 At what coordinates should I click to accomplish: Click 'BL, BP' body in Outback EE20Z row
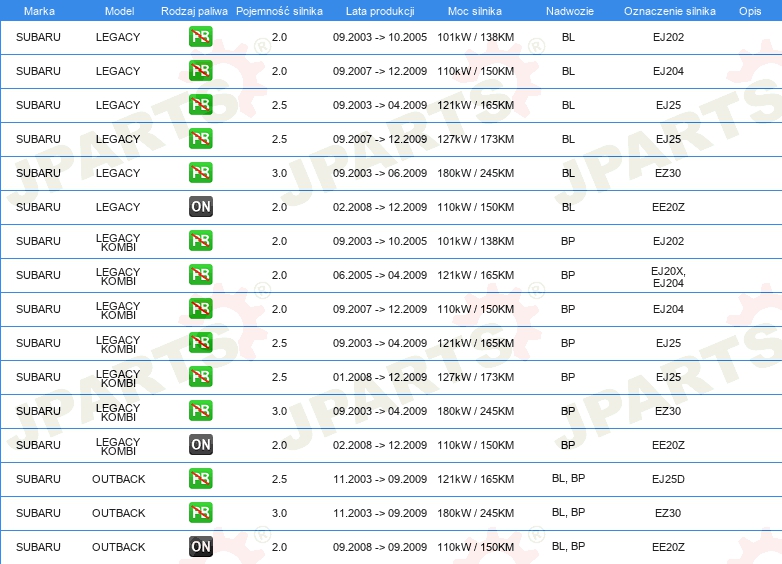[x=569, y=546]
